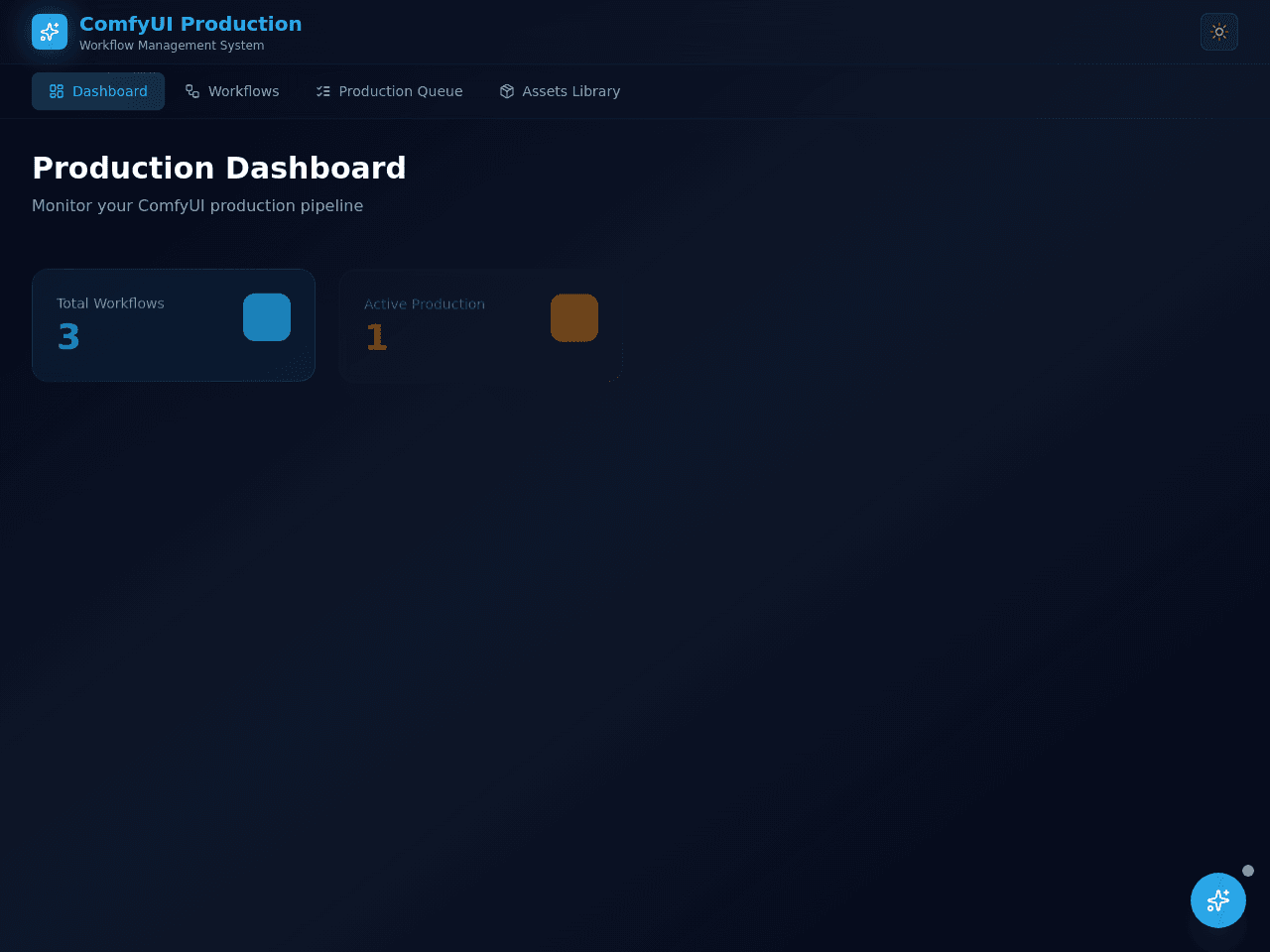The height and width of the screenshot is (952, 1270).
Task: Click the Production Dashboard heading
Action: click(219, 168)
